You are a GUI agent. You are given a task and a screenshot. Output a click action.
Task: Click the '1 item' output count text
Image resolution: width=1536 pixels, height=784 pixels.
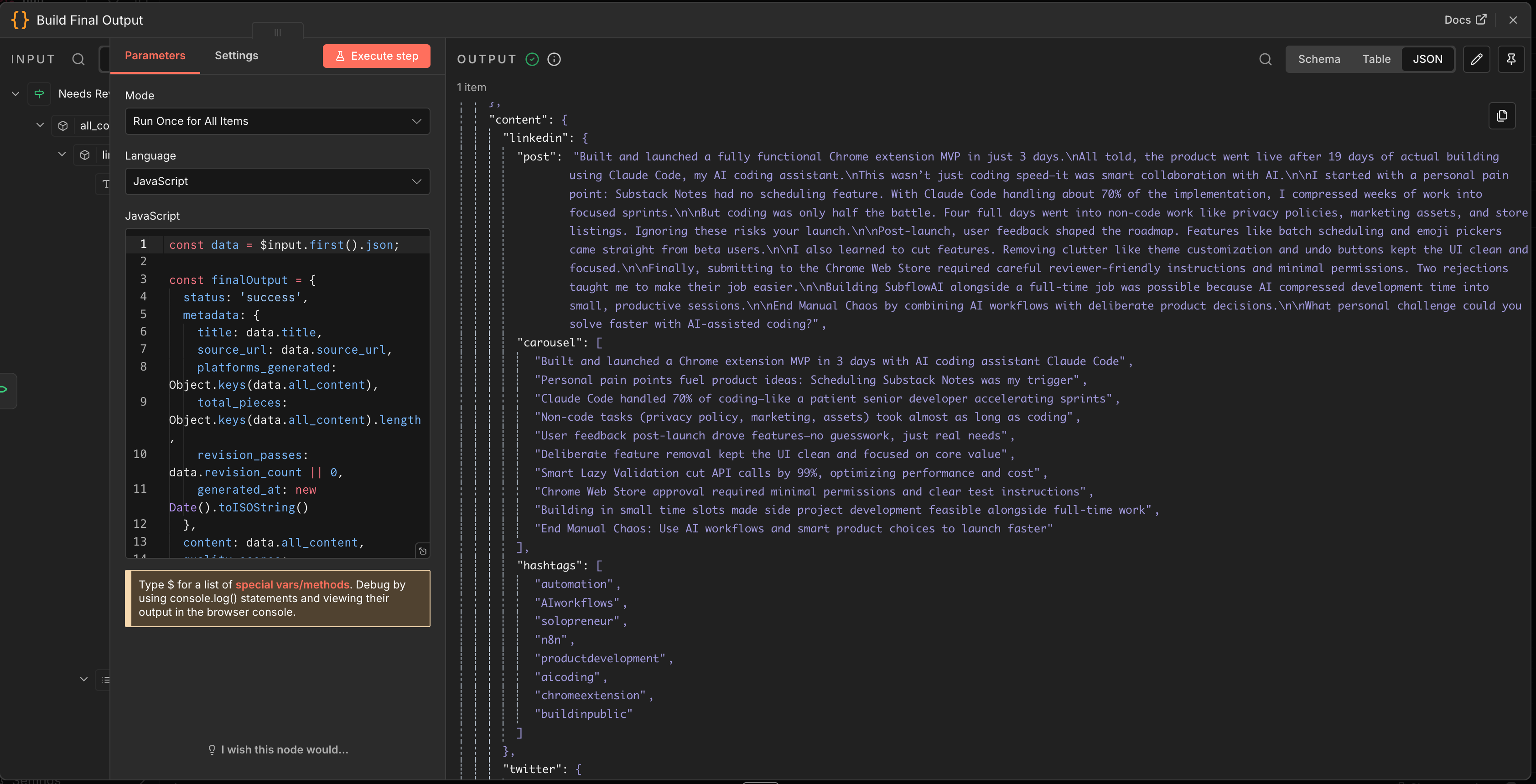[x=471, y=87]
